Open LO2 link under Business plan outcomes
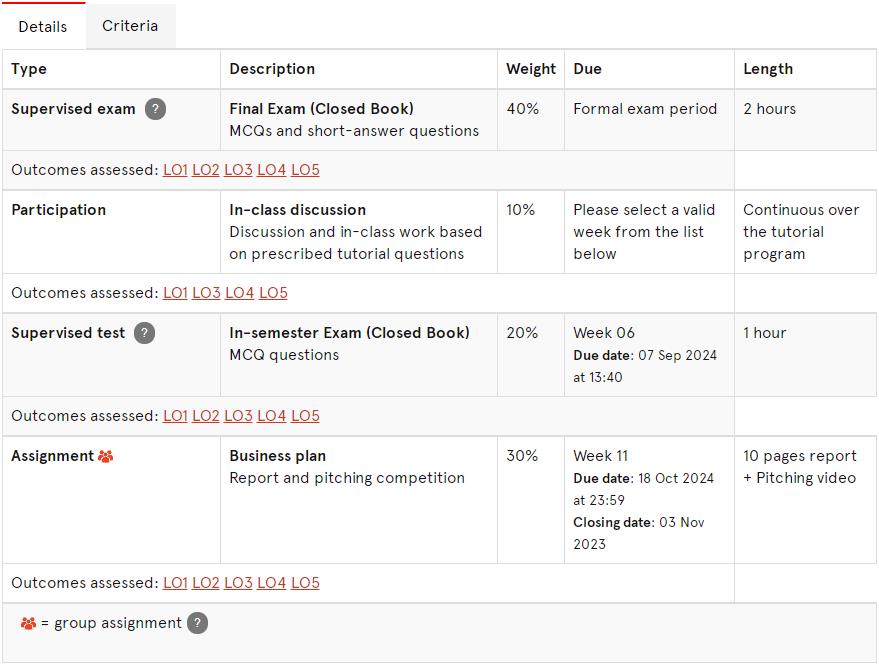This screenshot has width=879, height=665. [x=206, y=583]
